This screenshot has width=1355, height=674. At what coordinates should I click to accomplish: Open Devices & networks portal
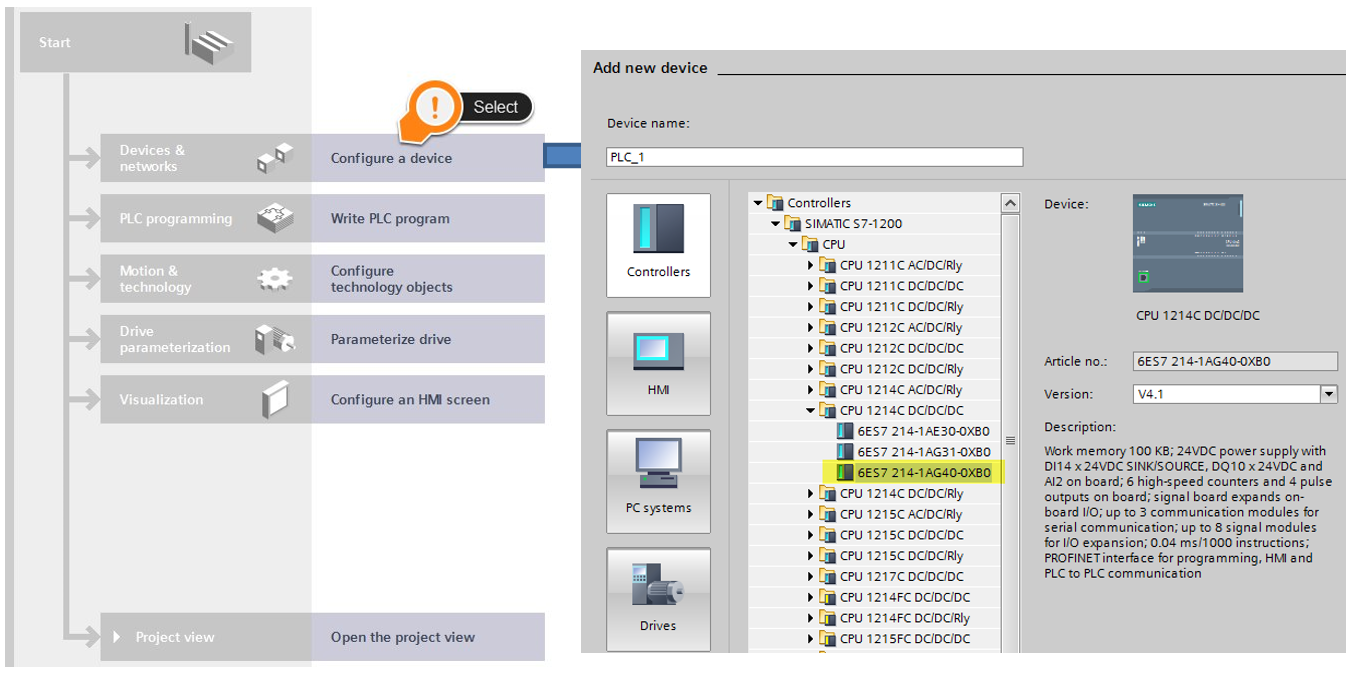205,158
